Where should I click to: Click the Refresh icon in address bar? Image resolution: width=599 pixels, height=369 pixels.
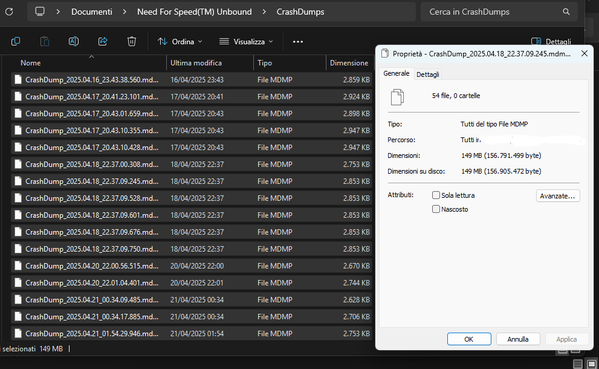point(9,12)
